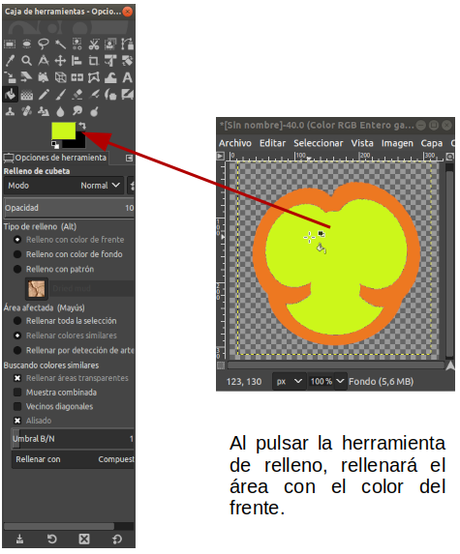The height and width of the screenshot is (554, 460).
Task: Adjust the Umbral B/N threshold slider
Action: [73, 439]
